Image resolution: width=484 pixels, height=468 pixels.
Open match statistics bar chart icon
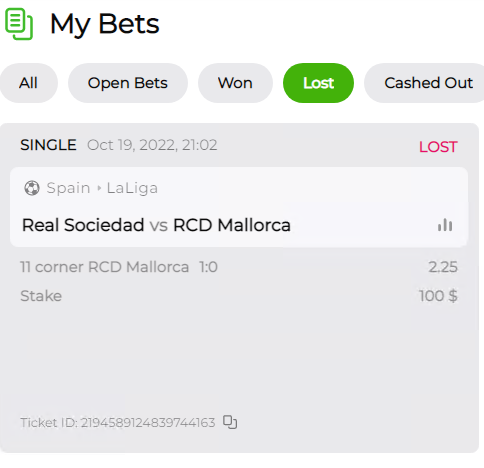pos(445,225)
